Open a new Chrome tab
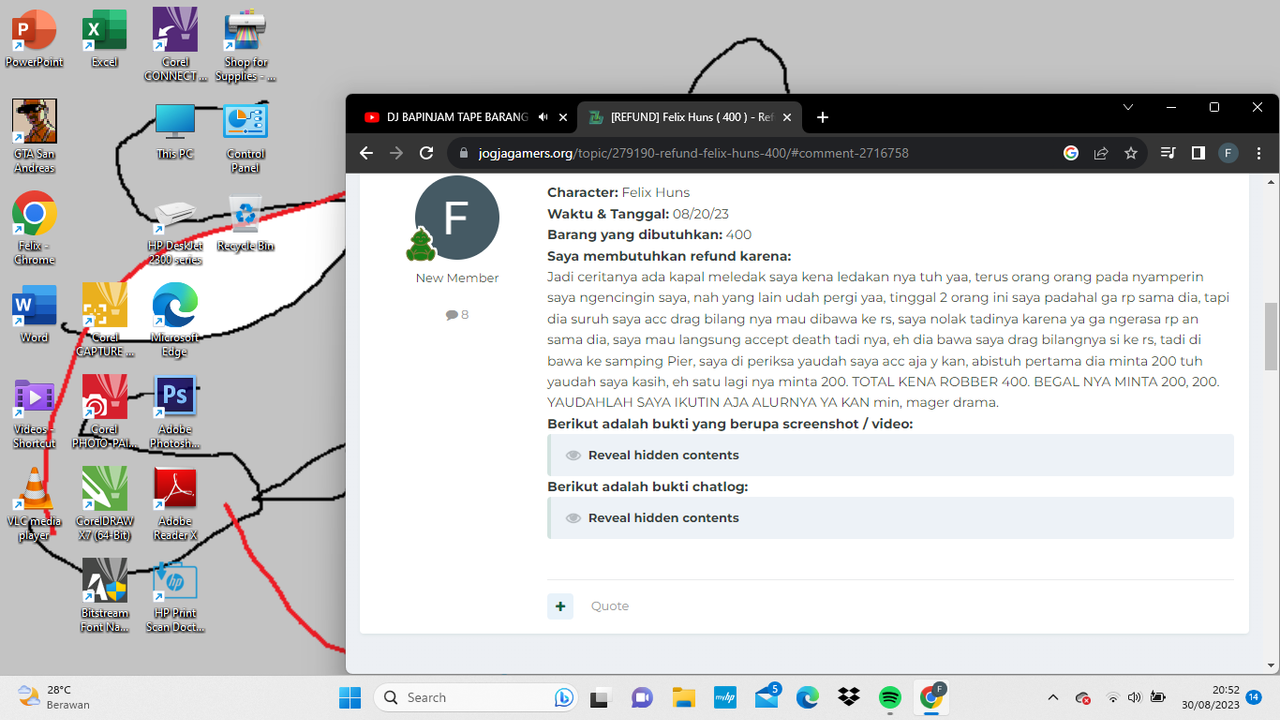The image size is (1280, 720). [x=822, y=117]
